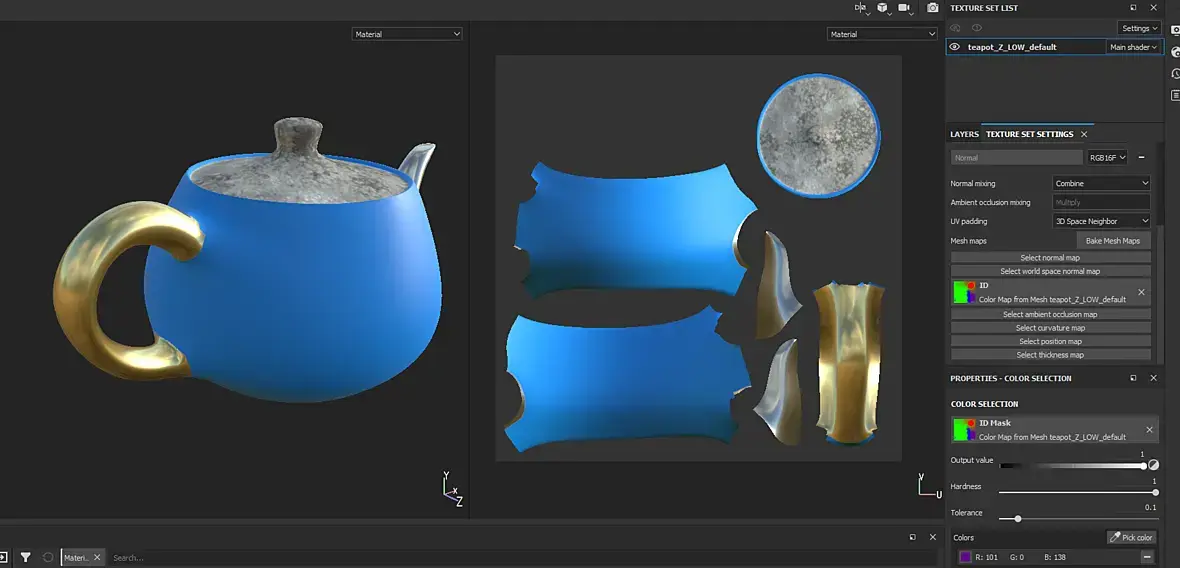Click the Bake Mesh Maps button
This screenshot has width=1180, height=568.
tap(1113, 241)
